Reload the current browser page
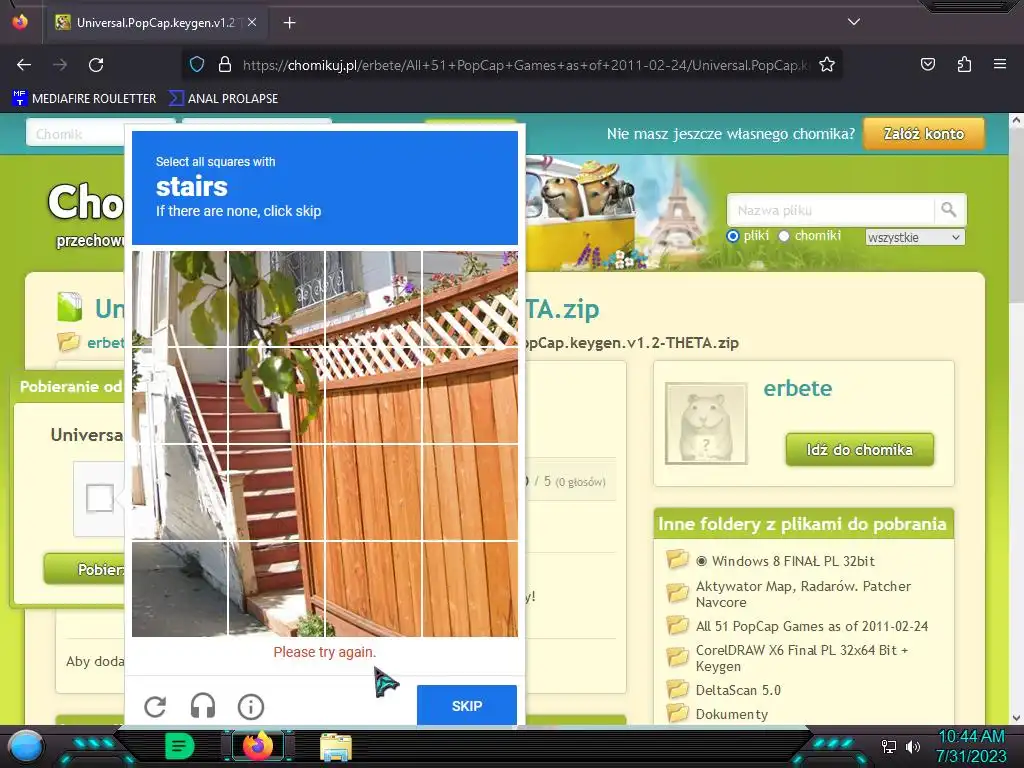The width and height of the screenshot is (1024, 768). click(x=96, y=65)
